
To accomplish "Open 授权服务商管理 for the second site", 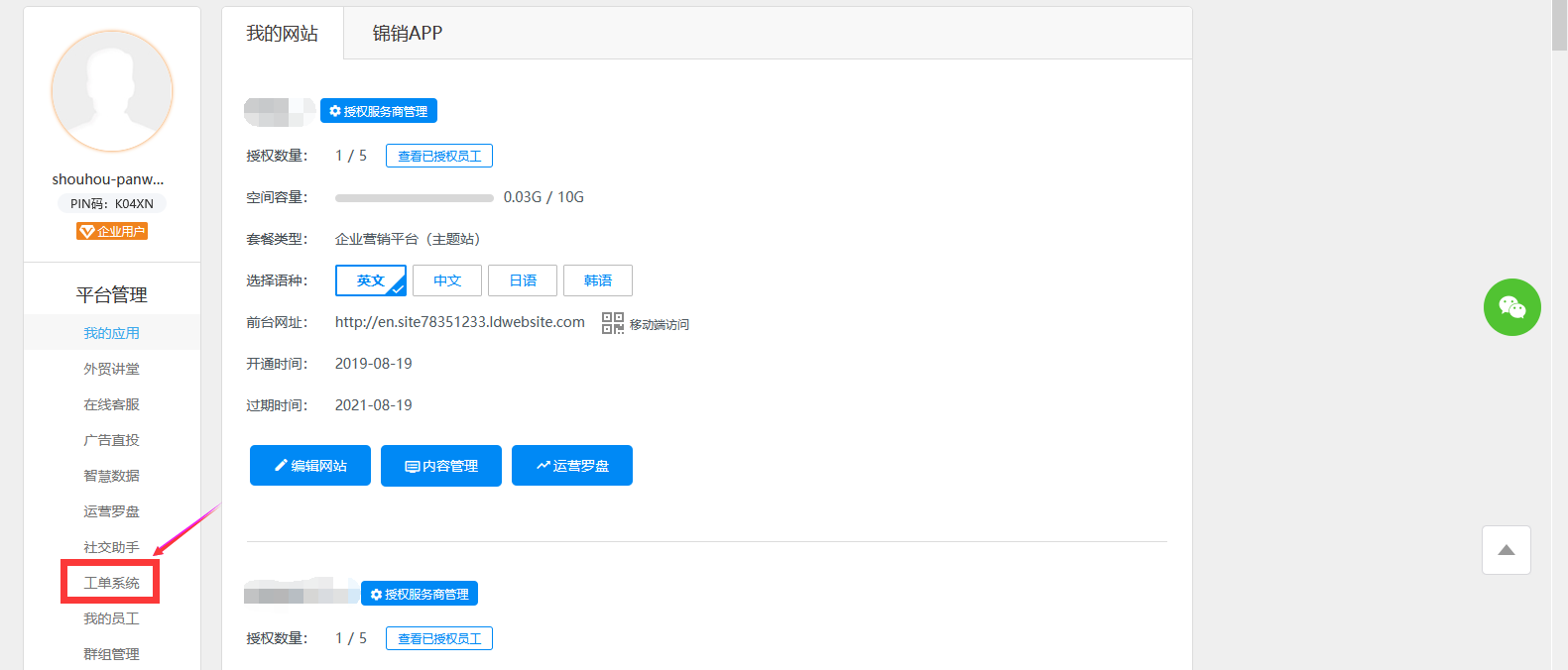I will point(420,594).
